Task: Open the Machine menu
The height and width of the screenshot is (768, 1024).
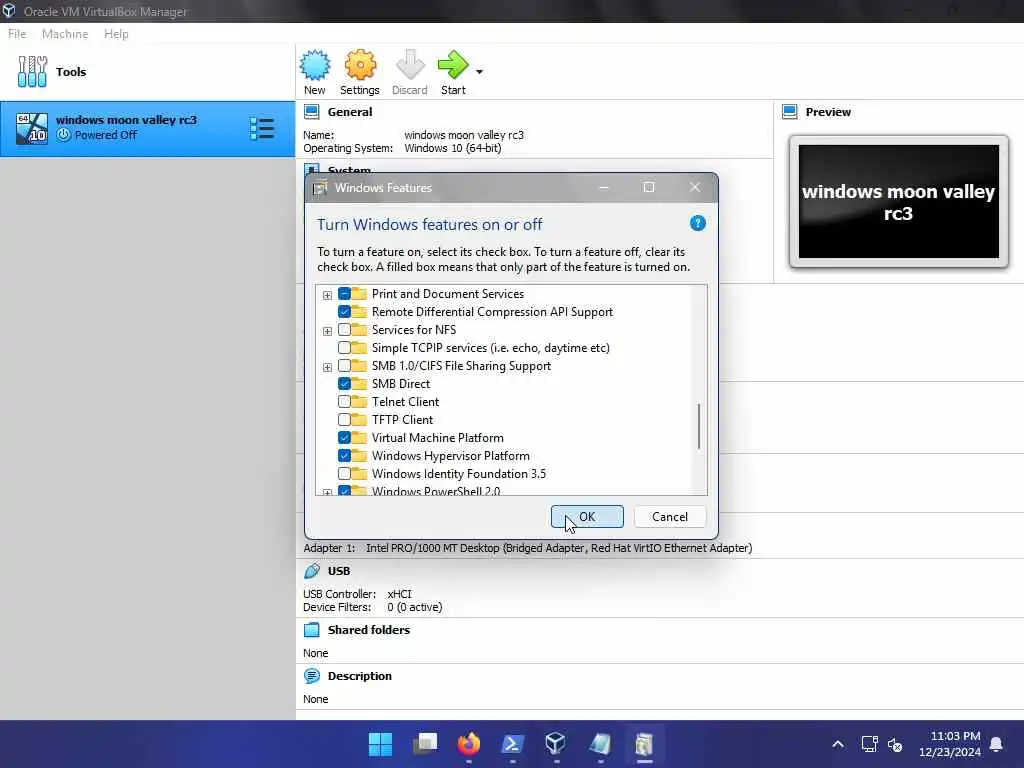Action: pyautogui.click(x=65, y=34)
